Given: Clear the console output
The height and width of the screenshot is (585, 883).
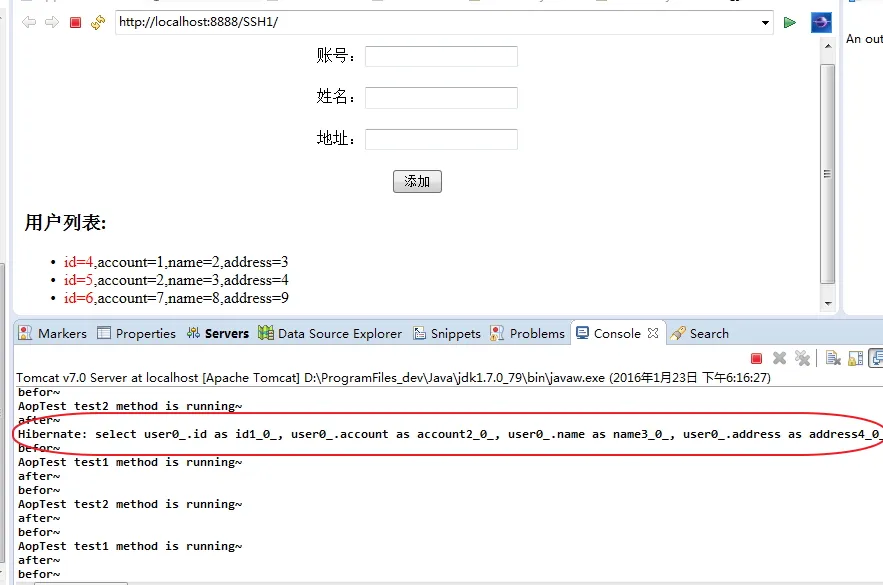Looking at the screenshot, I should click(833, 358).
